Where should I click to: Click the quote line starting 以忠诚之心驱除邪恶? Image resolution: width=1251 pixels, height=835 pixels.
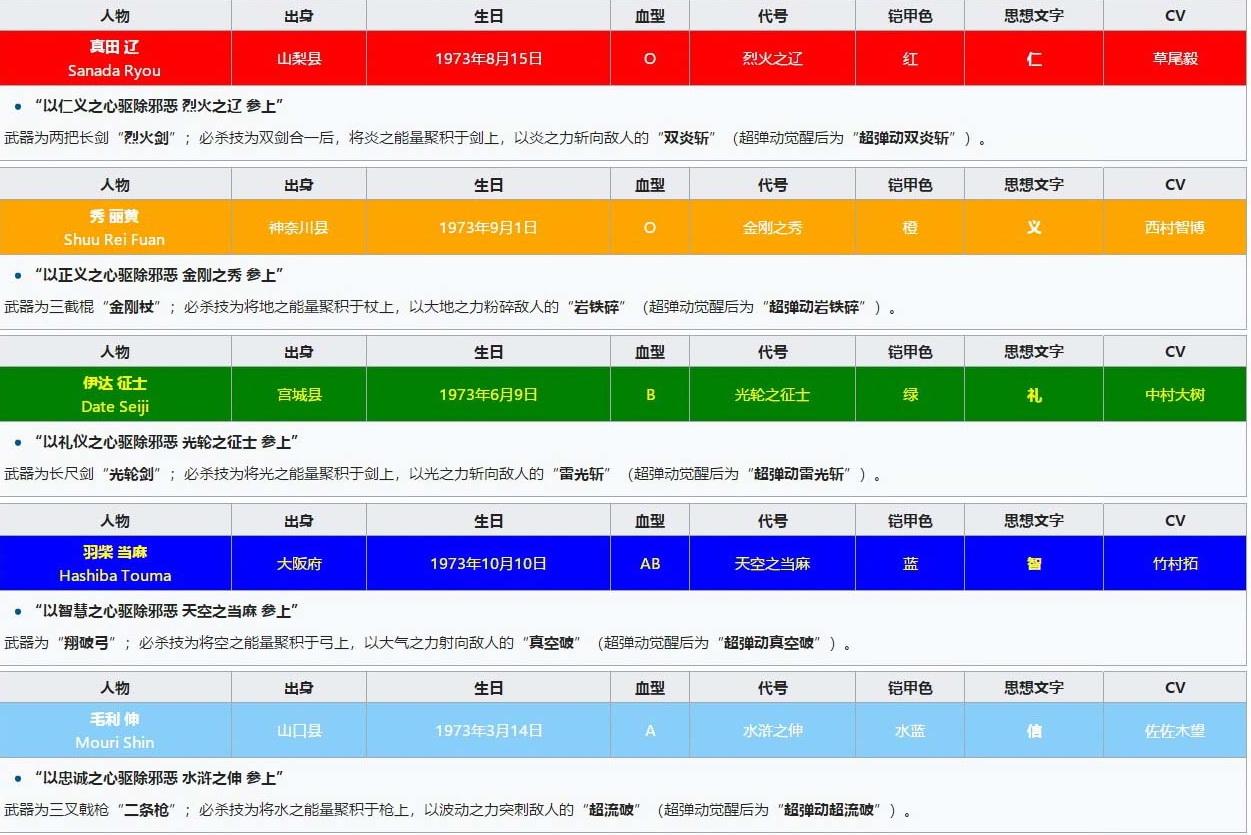(x=158, y=778)
